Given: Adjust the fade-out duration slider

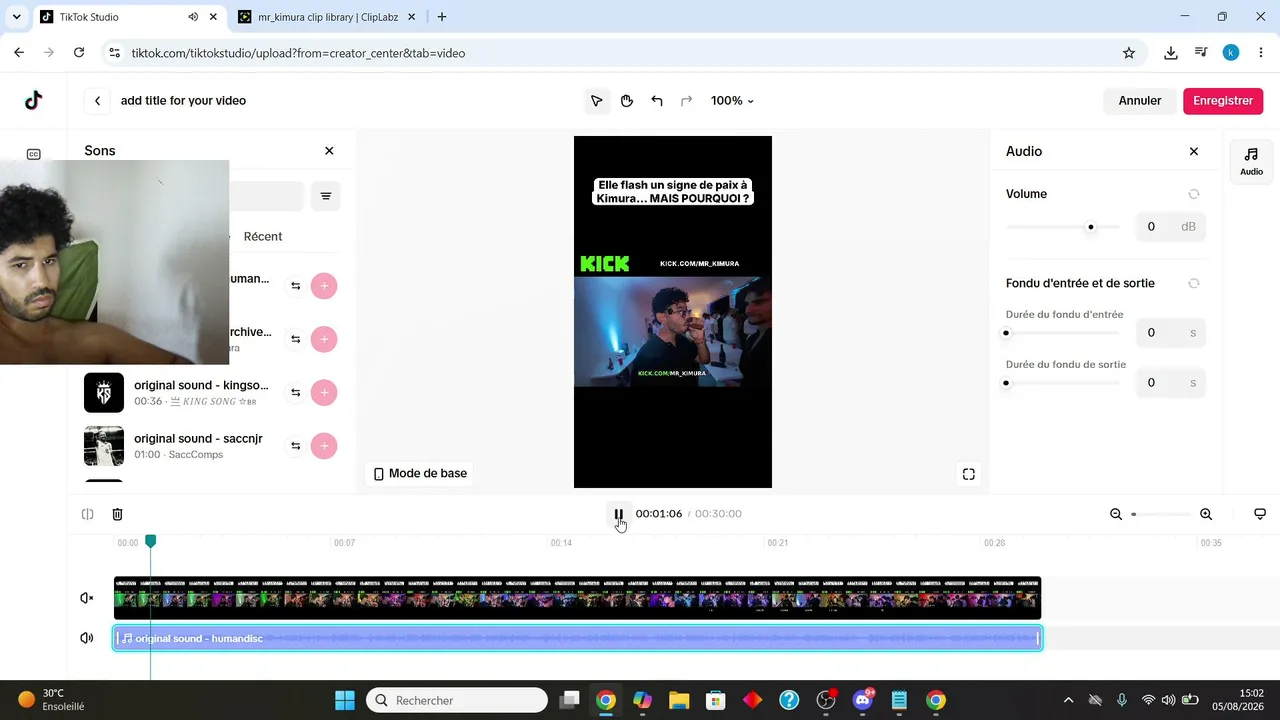Looking at the screenshot, I should (x=1006, y=383).
